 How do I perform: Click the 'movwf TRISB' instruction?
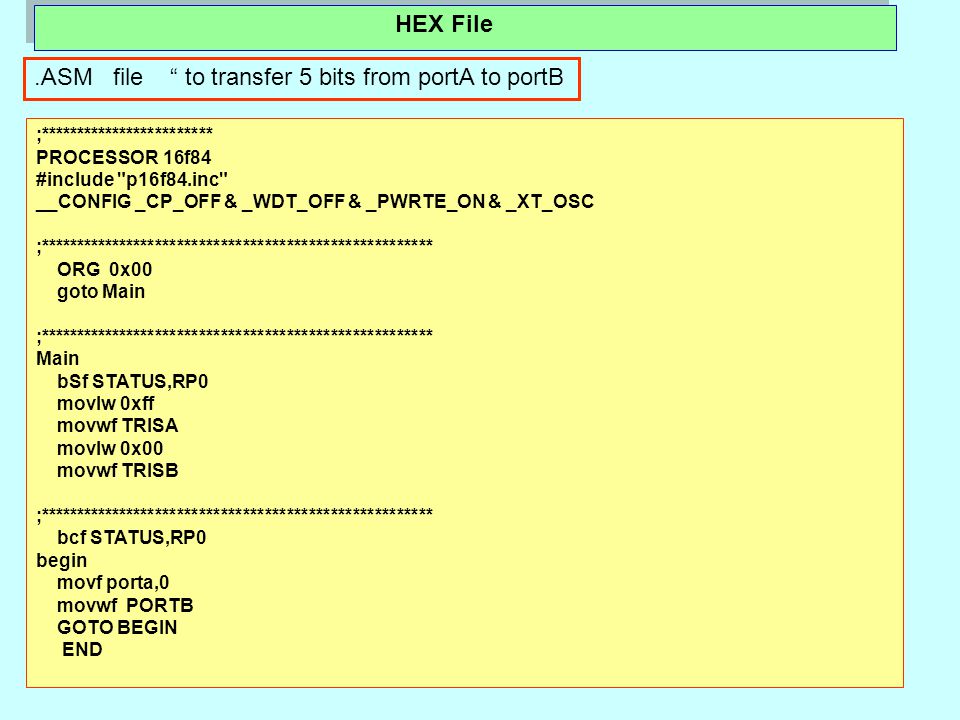pos(118,470)
